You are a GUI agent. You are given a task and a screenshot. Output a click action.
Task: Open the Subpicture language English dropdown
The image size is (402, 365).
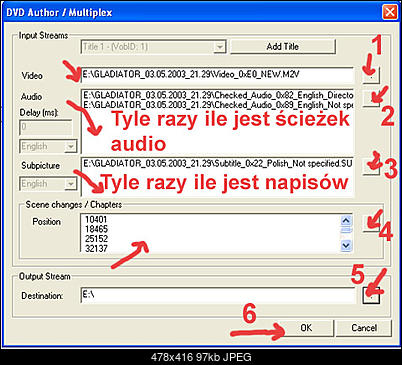click(x=48, y=184)
